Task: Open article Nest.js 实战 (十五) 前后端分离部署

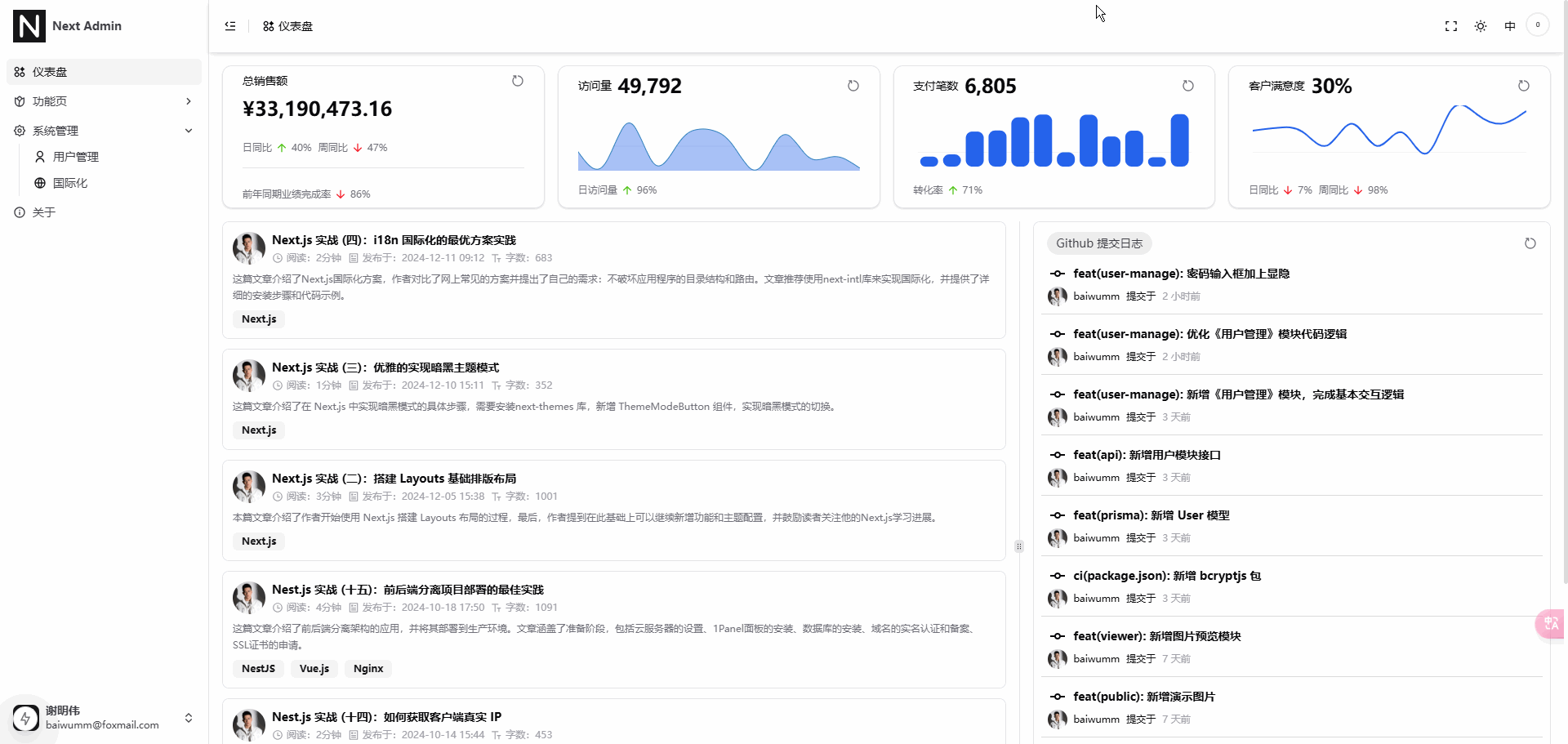Action: (408, 590)
